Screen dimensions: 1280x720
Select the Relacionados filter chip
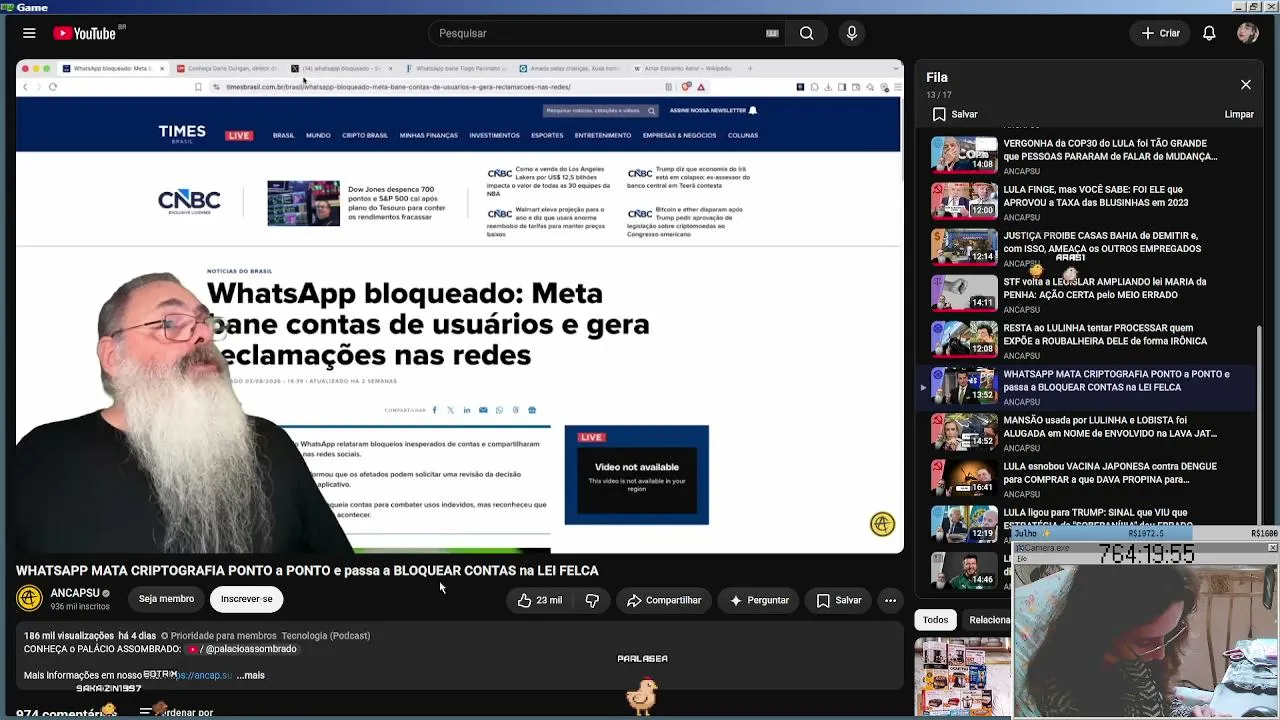[x=988, y=620]
